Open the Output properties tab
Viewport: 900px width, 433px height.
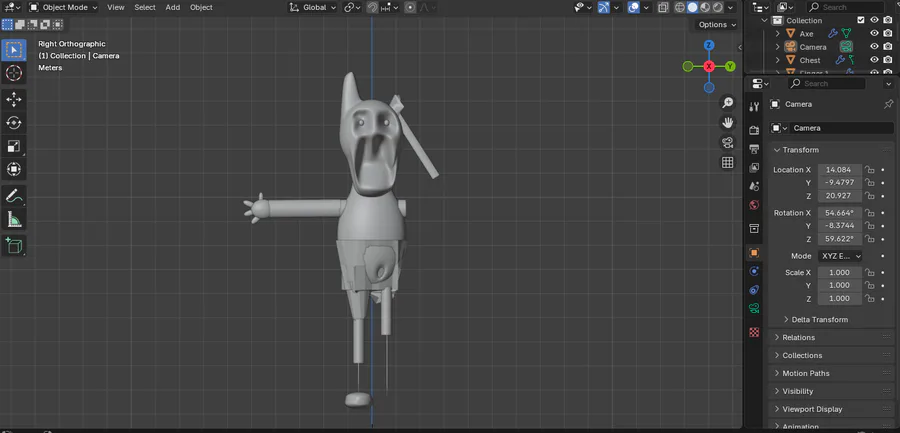click(754, 149)
